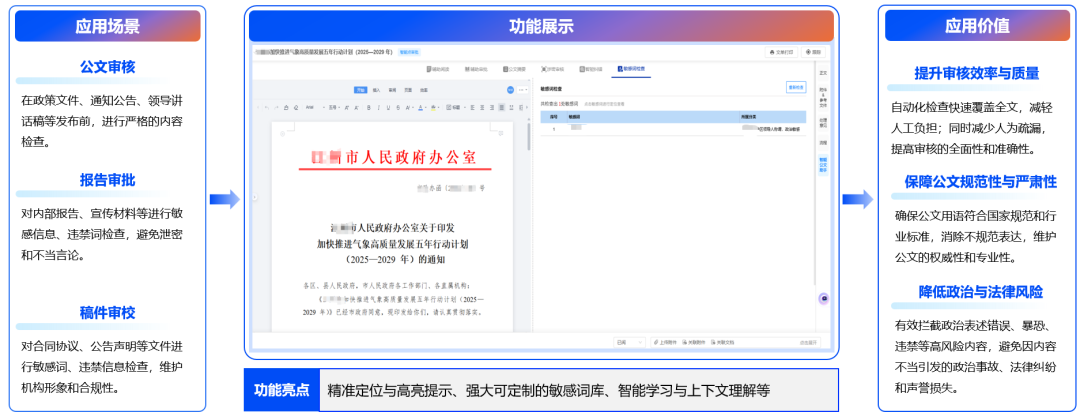
Task: Click the 关联文档 link
Action: tap(723, 342)
